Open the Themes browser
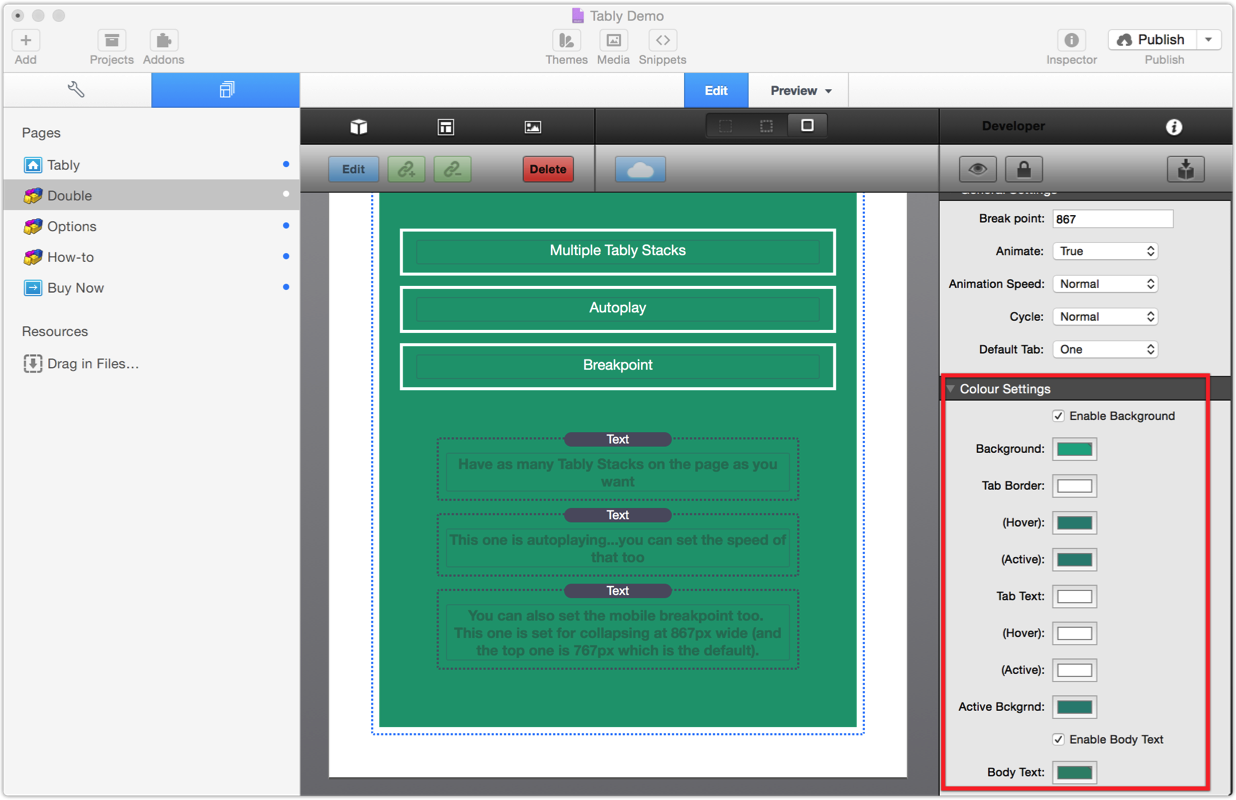Screen dimensions: 1236x800 [566, 40]
